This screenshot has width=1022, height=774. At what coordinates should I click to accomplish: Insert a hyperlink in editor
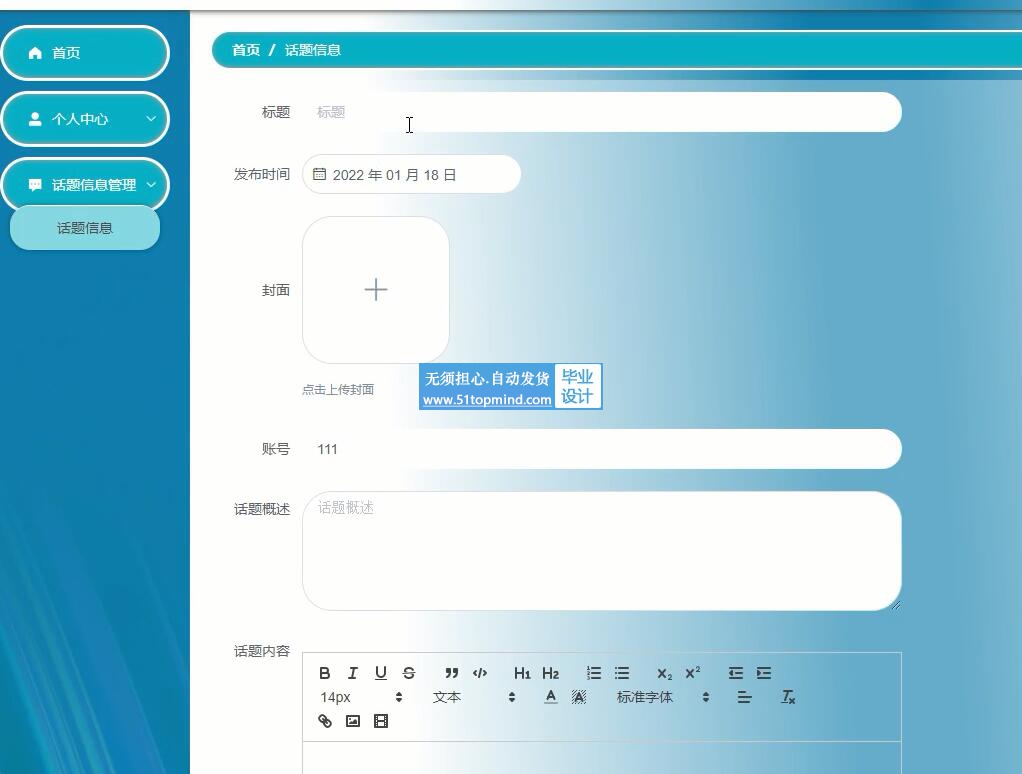(x=325, y=721)
